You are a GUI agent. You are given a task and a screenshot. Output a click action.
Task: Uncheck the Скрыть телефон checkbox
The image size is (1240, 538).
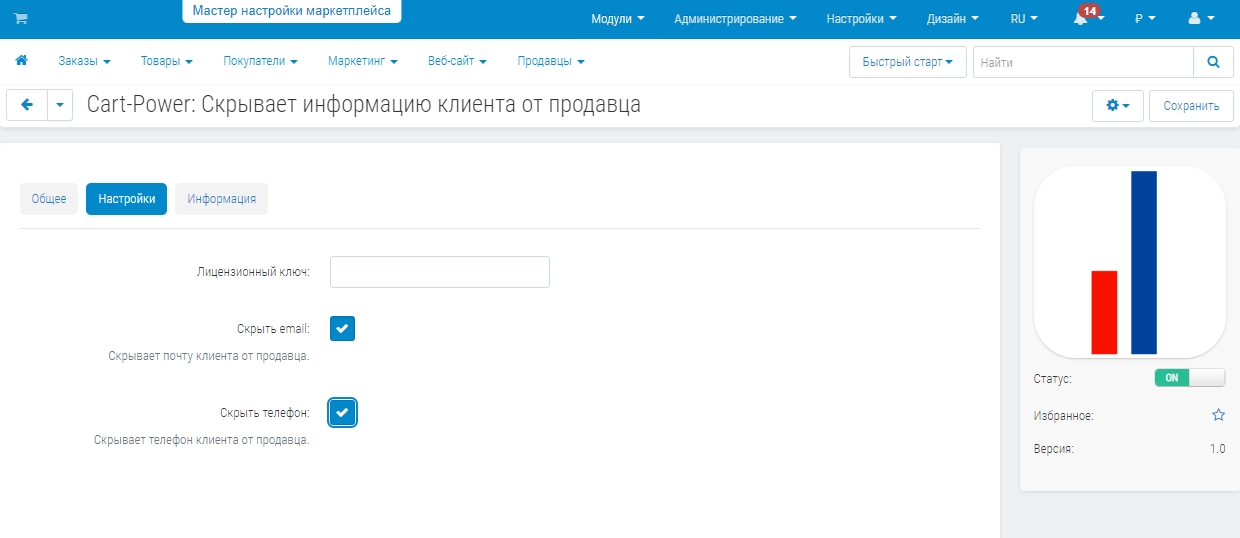point(342,412)
